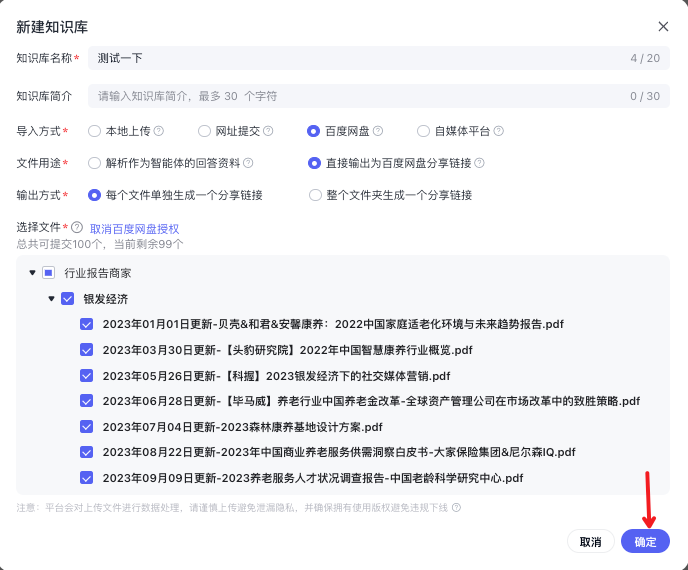Screen dimensions: 688x570
Task: Click help icon next to 选择文件 label
Action: pos(77,228)
